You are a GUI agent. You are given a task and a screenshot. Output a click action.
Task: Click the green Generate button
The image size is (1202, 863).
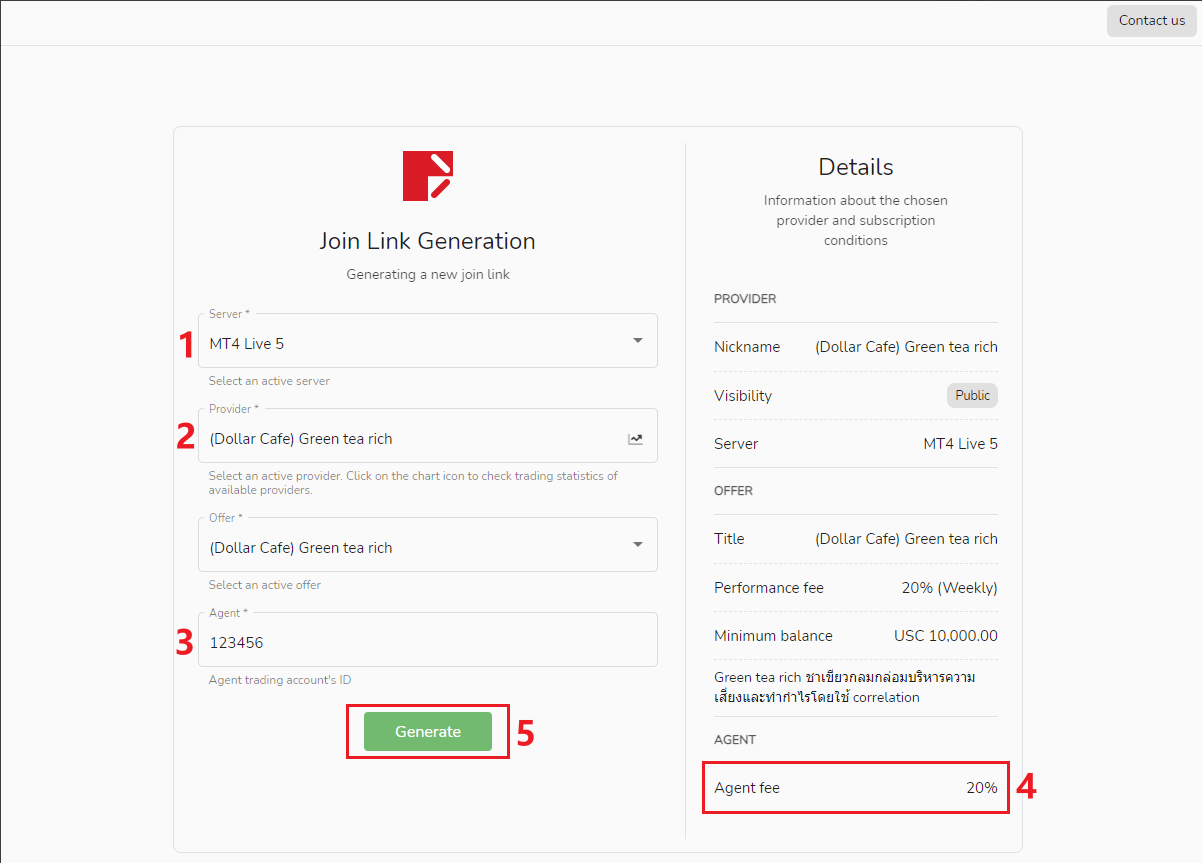428,732
